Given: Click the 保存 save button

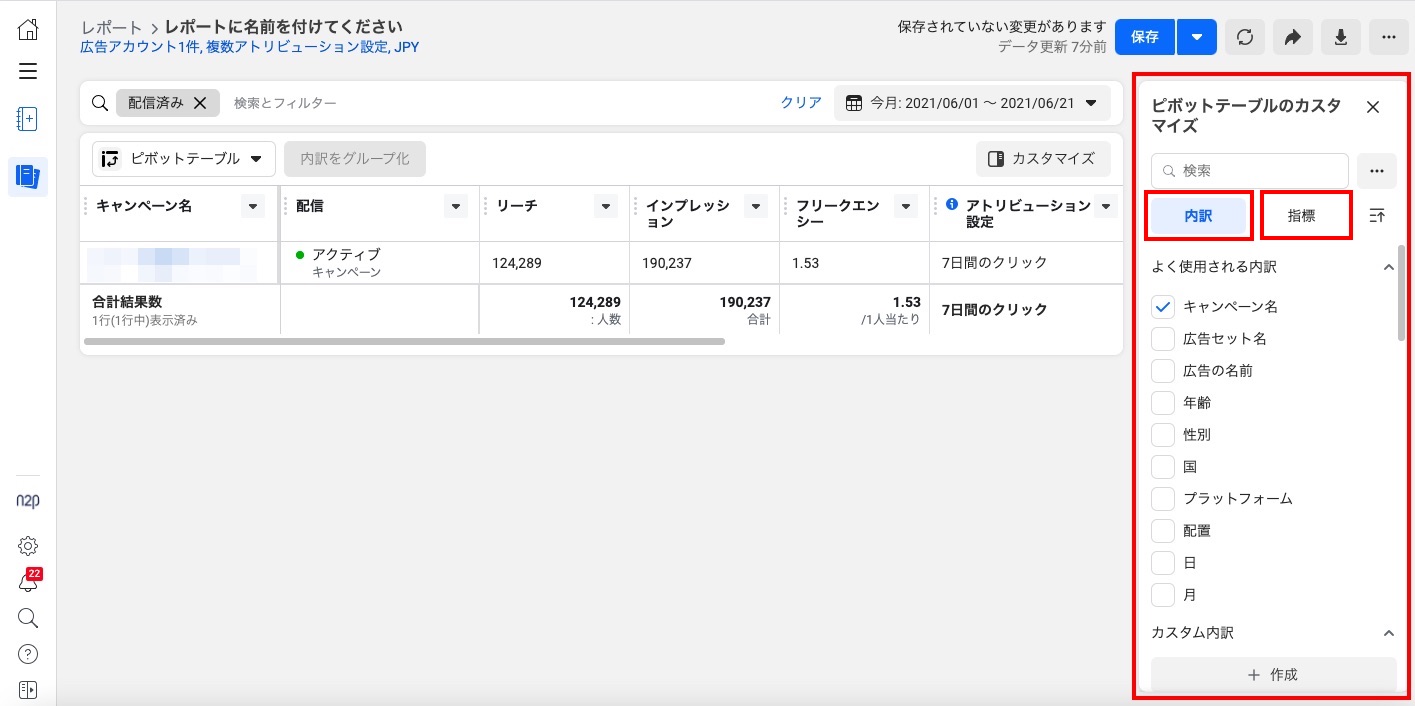Looking at the screenshot, I should click(1145, 37).
